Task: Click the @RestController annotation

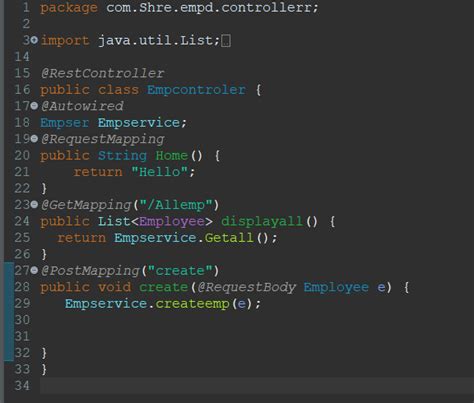Action: click(102, 73)
